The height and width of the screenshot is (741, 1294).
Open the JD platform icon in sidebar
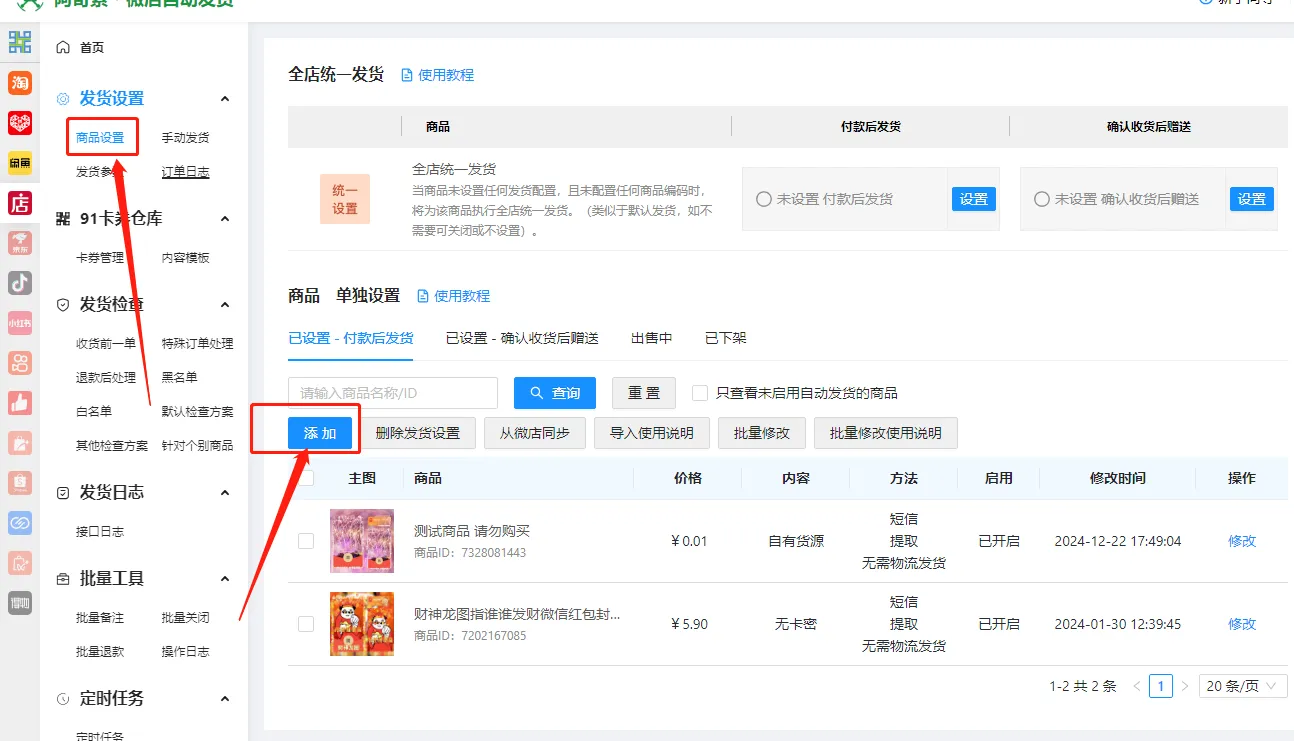tap(19, 242)
